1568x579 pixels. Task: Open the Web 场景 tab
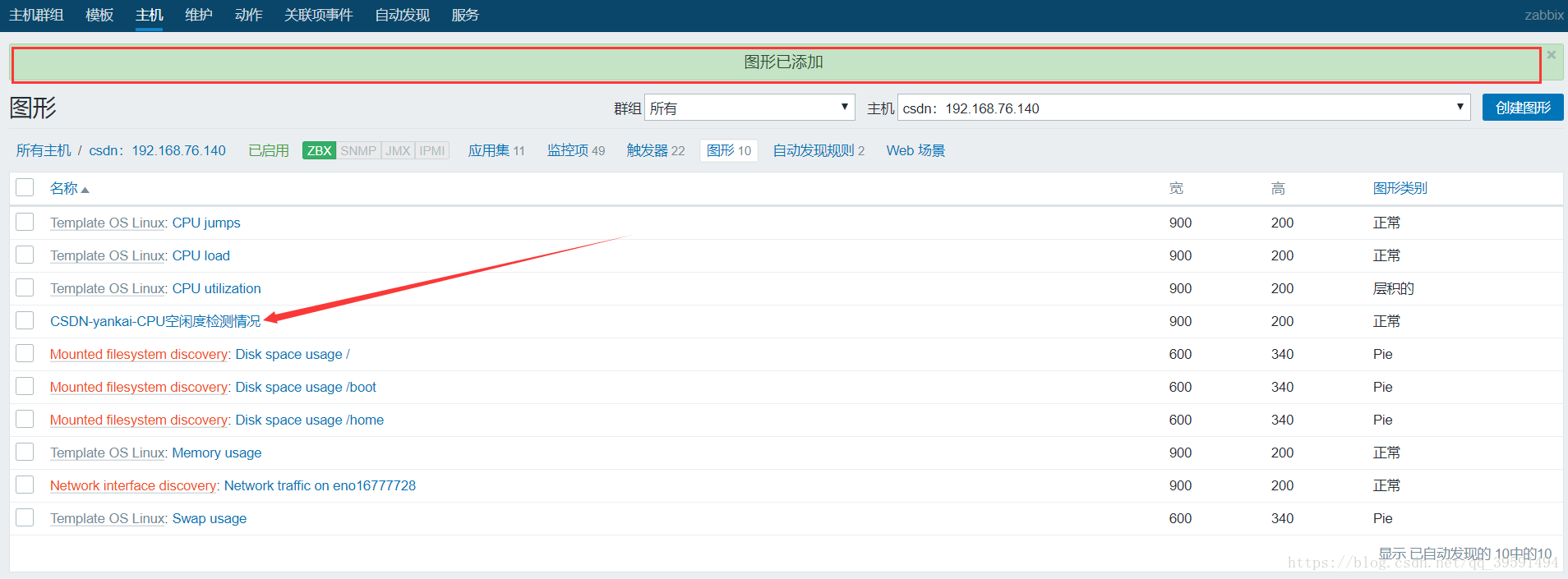[x=915, y=150]
